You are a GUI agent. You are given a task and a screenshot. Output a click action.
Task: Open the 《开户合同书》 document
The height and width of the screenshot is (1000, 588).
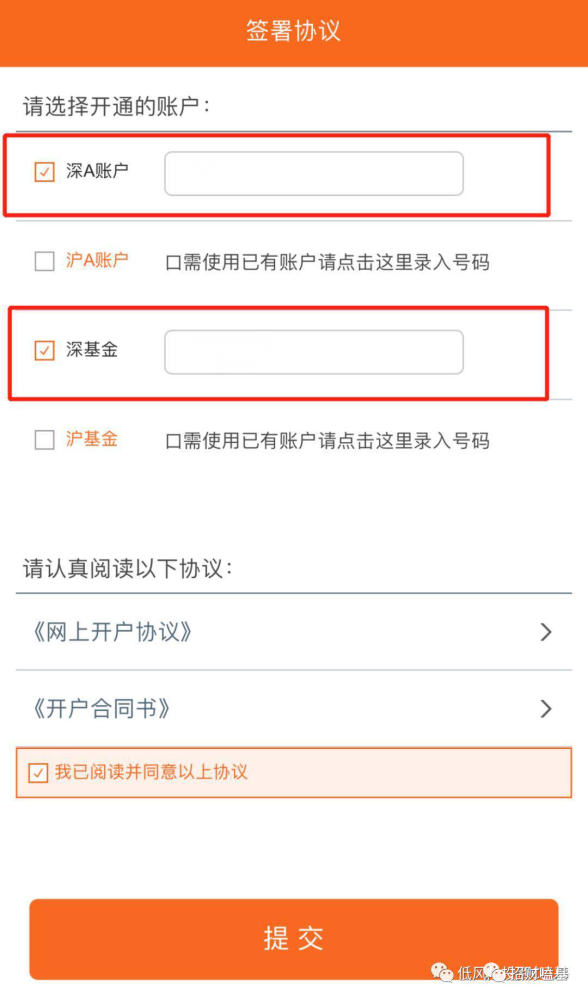click(x=101, y=709)
